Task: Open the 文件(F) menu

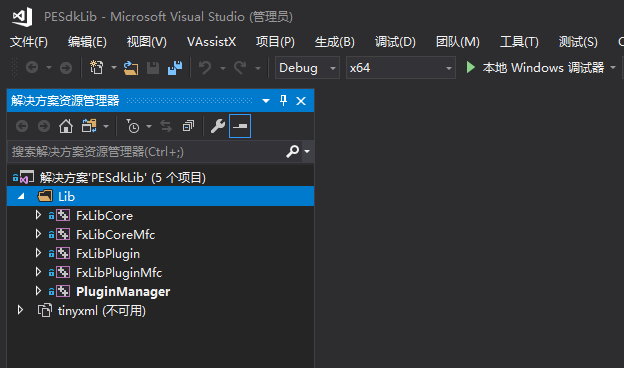Action: (x=29, y=42)
